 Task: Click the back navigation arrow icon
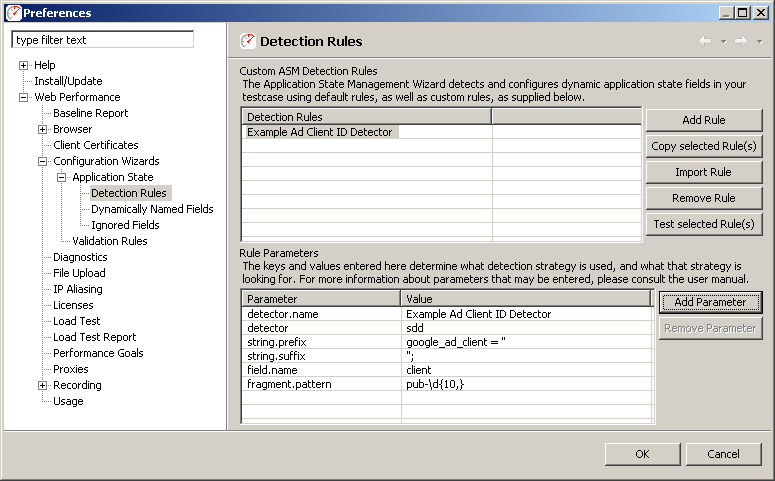[705, 41]
